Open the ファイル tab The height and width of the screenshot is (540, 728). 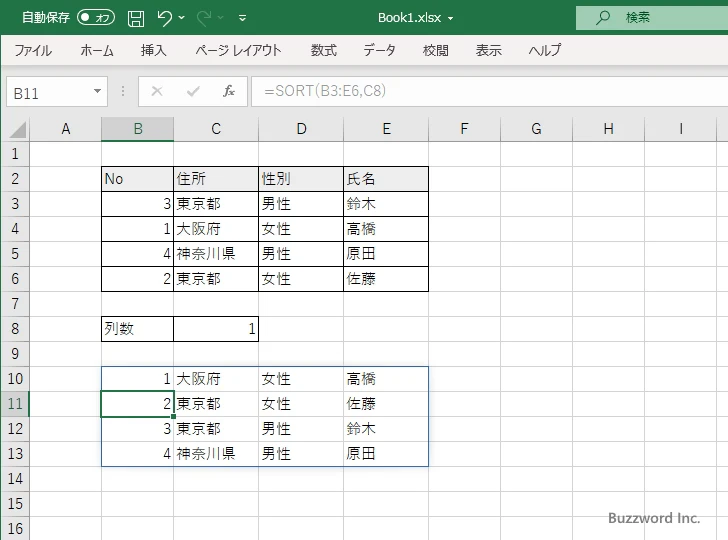click(x=33, y=50)
